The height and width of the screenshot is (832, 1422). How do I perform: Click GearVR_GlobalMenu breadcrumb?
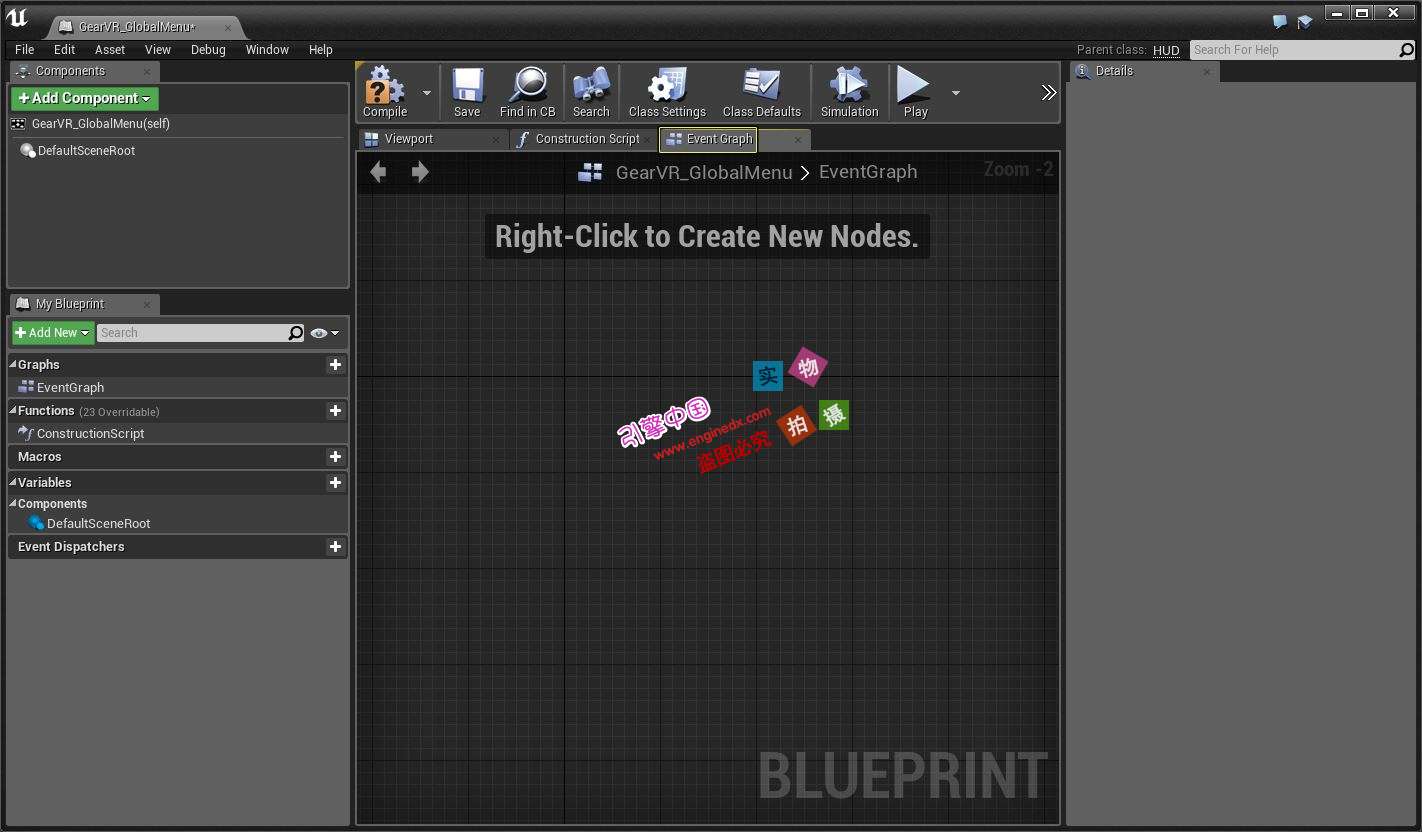[x=704, y=172]
